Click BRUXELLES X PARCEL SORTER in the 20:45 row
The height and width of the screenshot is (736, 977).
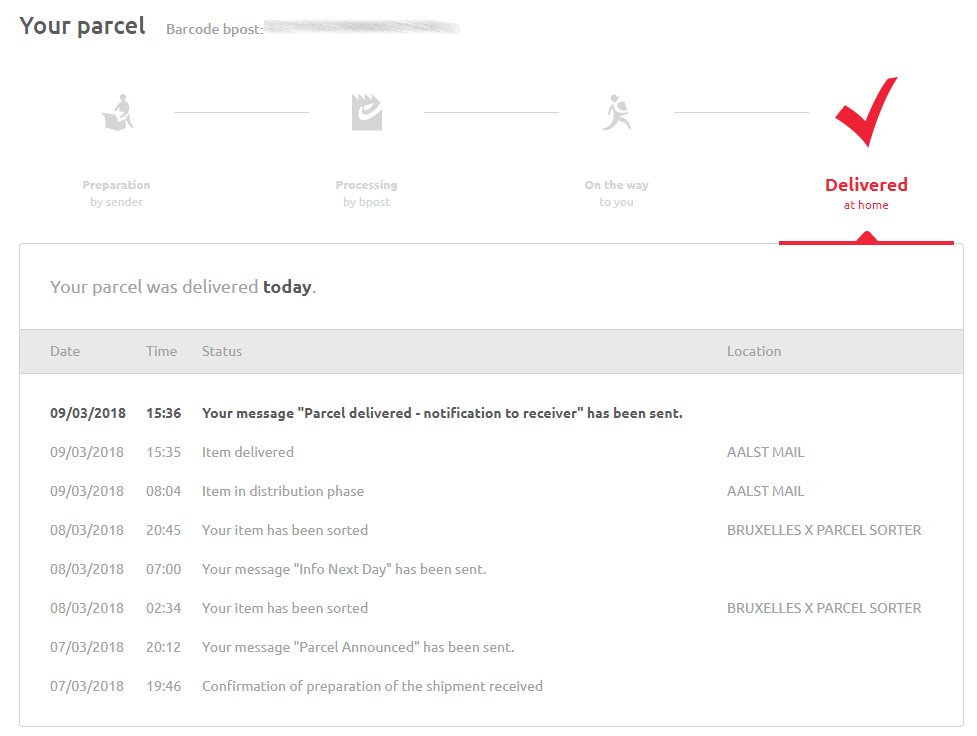(x=824, y=530)
